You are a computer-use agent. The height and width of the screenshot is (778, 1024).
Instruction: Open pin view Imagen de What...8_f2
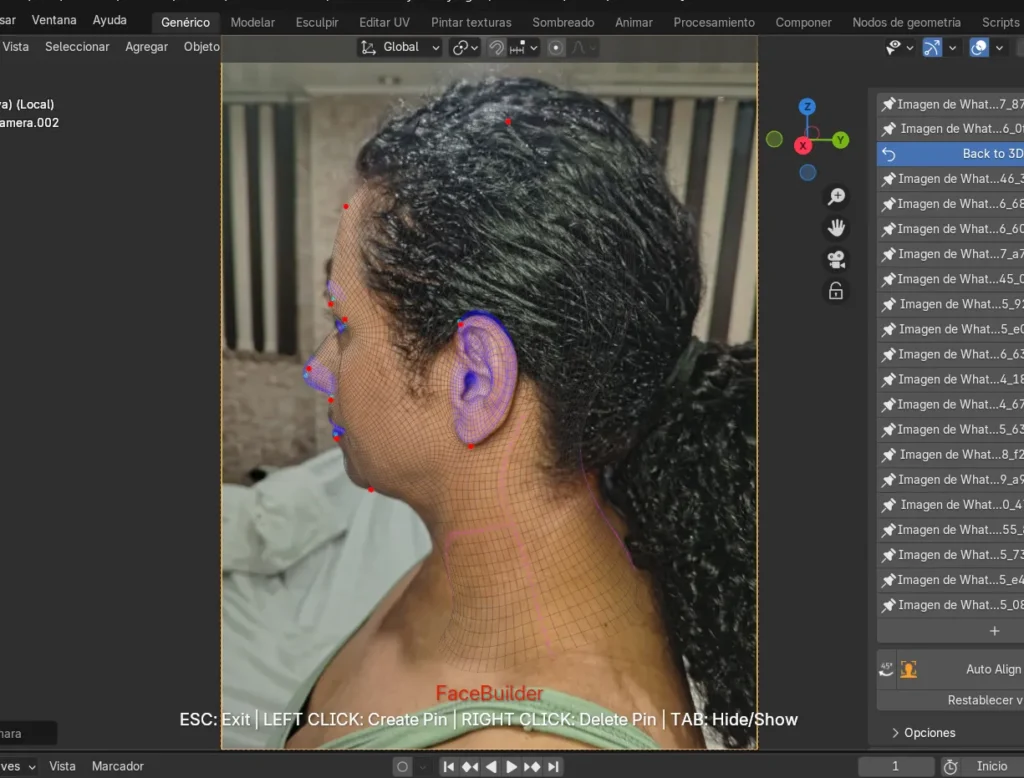tap(950, 455)
